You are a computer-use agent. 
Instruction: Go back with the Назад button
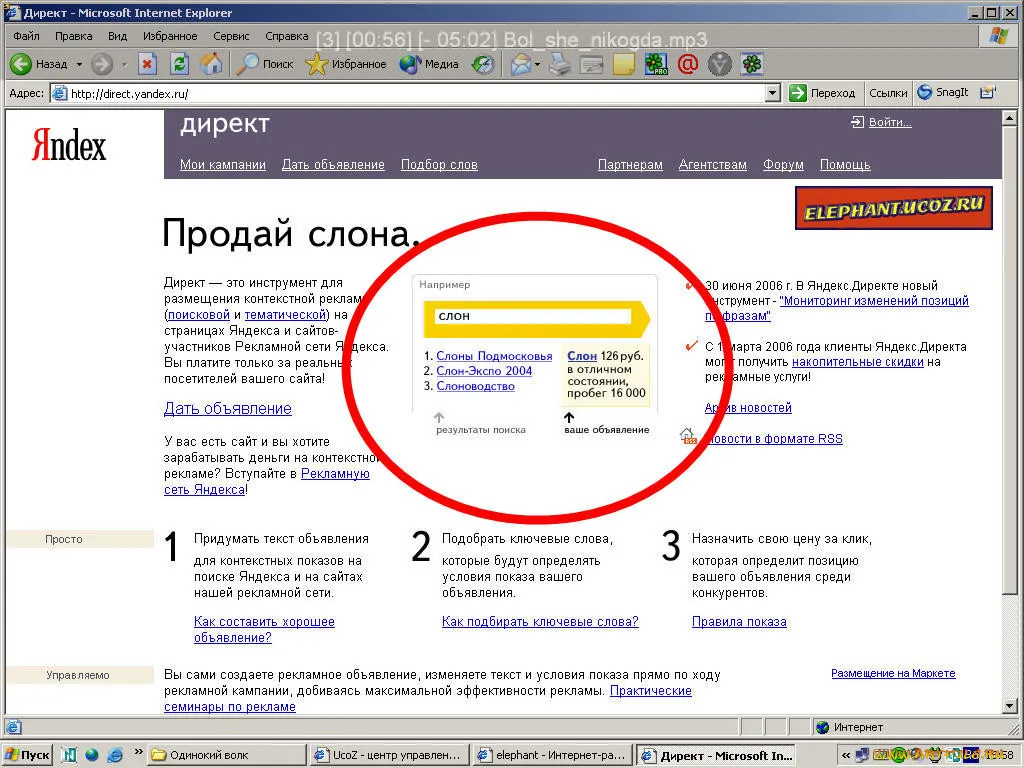point(39,64)
